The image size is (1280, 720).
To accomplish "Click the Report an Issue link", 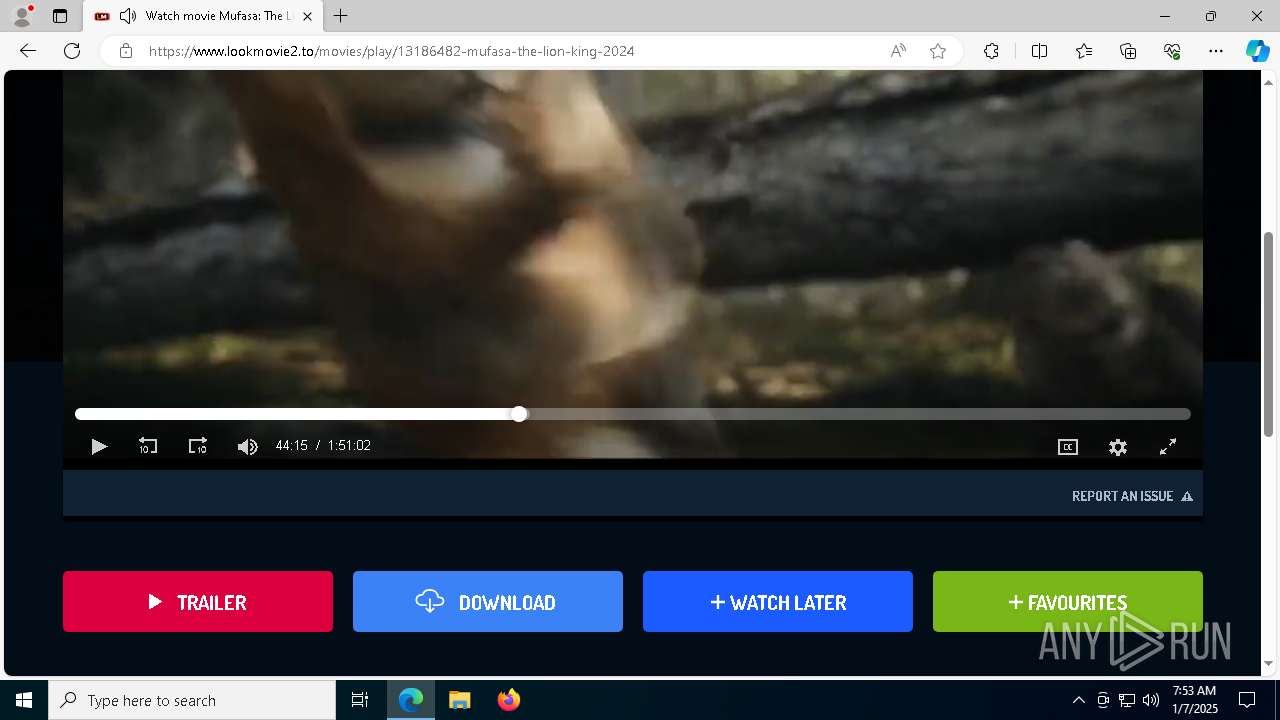I will pos(1132,496).
